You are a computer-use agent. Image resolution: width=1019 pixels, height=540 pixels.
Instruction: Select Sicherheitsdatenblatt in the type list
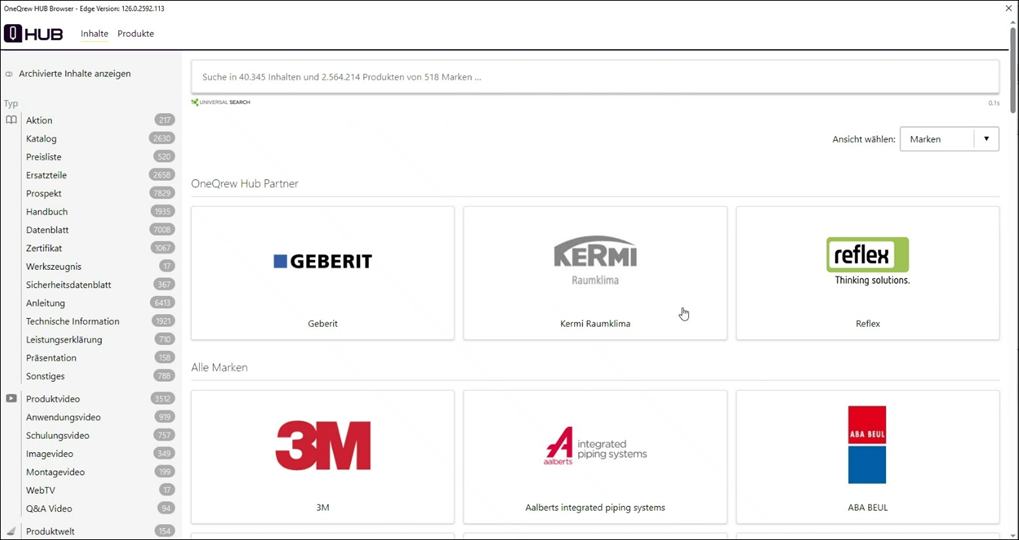tap(68, 285)
